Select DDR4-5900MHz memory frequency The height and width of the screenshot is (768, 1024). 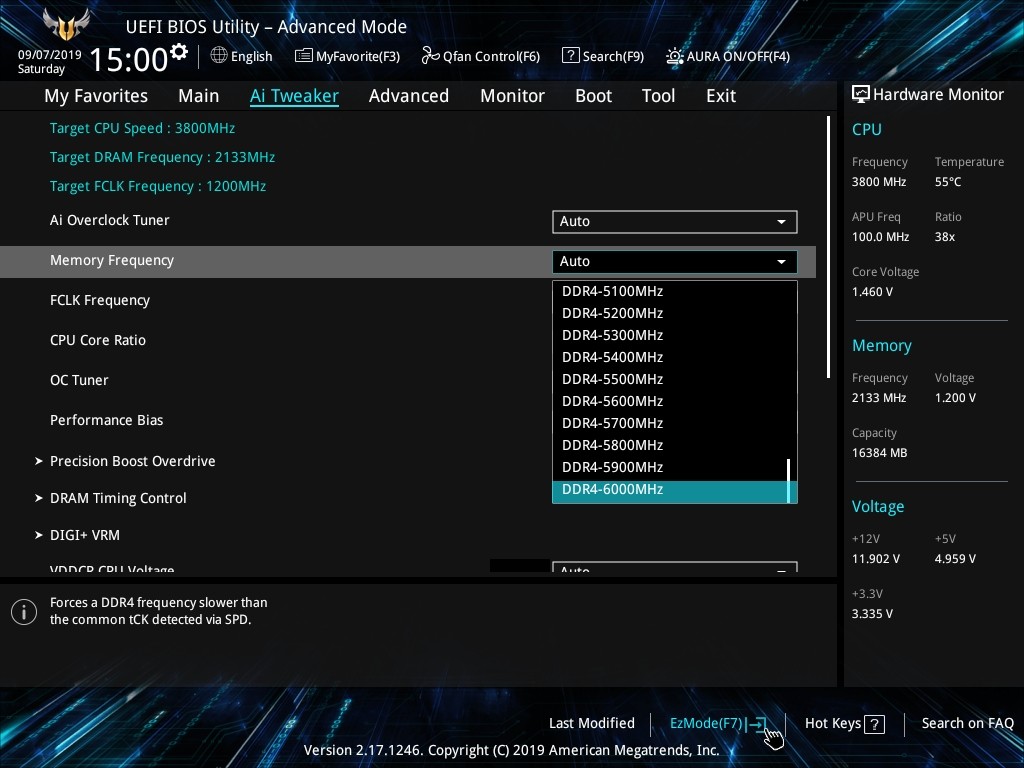coord(670,468)
